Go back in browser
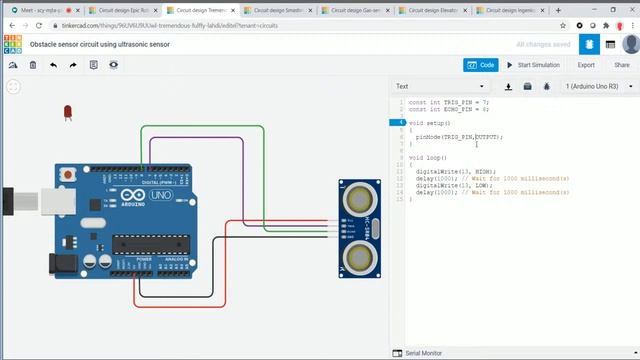This screenshot has height=360, width=640. (x=12, y=25)
